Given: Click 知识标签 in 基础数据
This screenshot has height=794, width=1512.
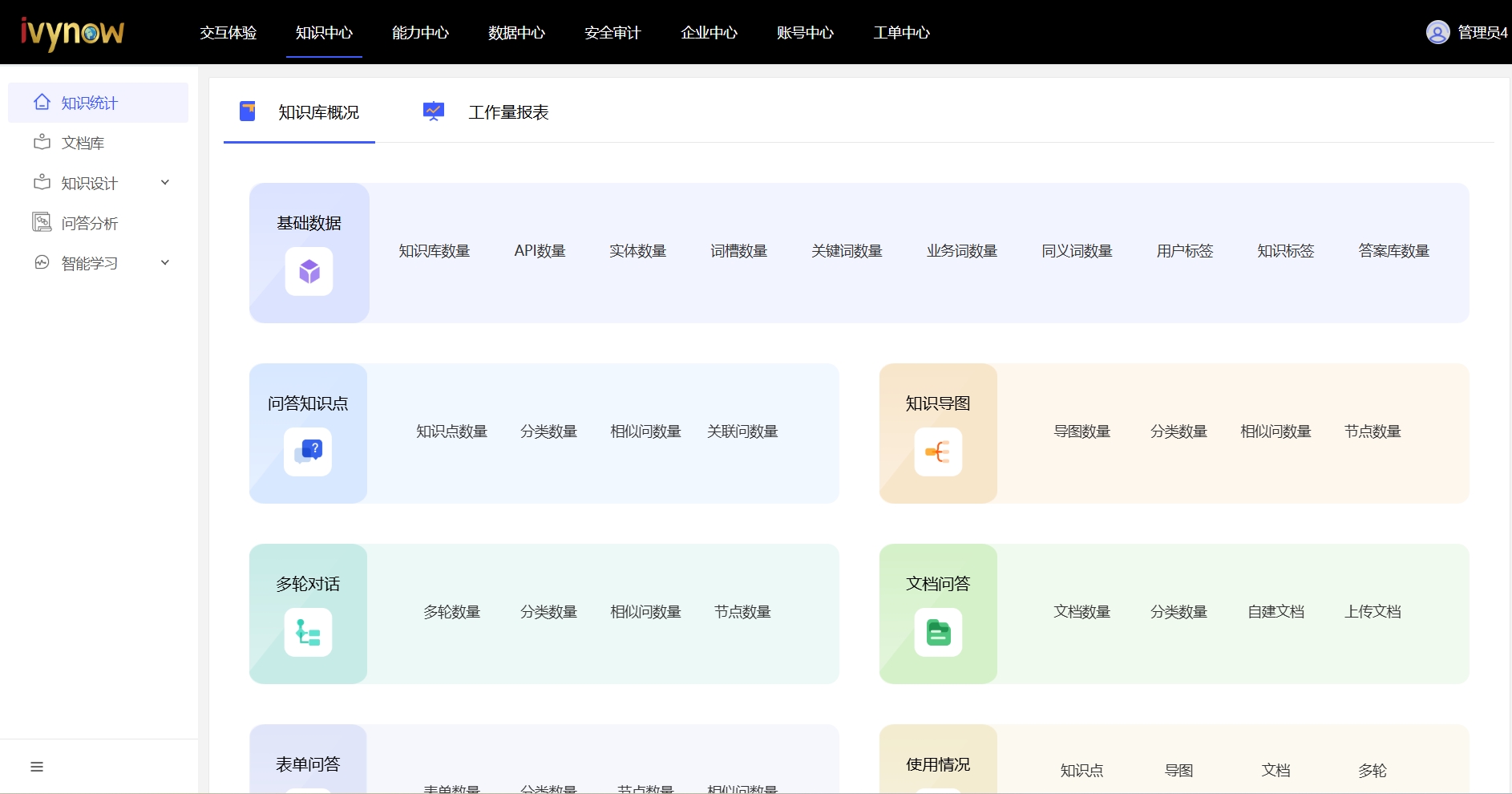Looking at the screenshot, I should tap(1286, 251).
